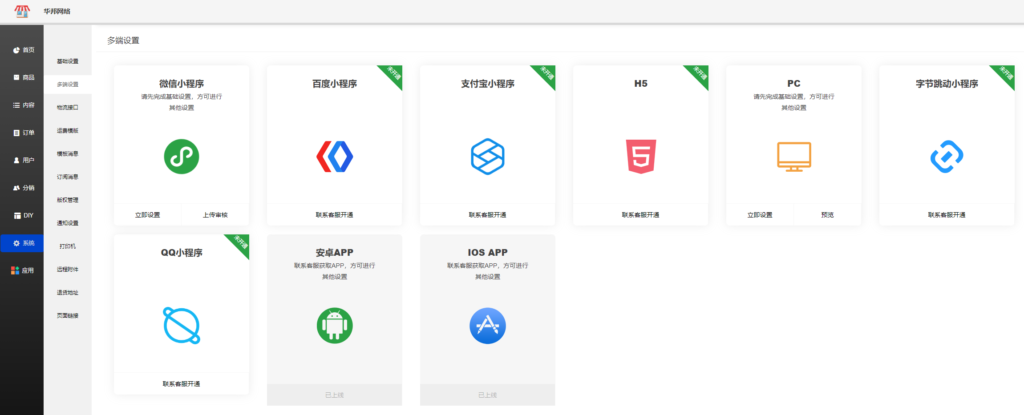Select 多端设置 in the submenu
Viewport: 1024px width, 415px height.
[67, 84]
